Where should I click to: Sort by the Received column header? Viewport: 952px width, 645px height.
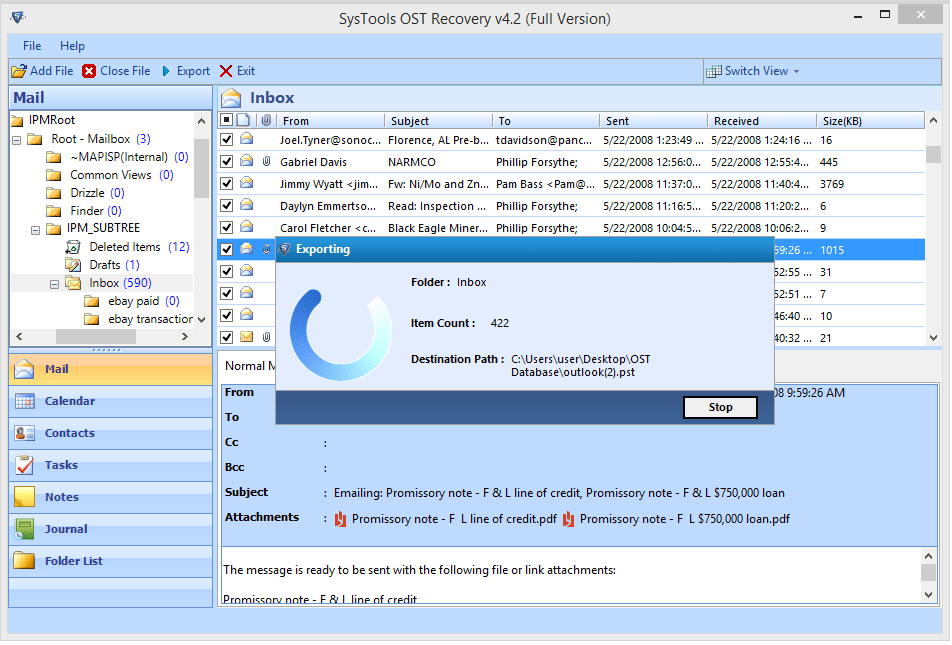click(762, 121)
